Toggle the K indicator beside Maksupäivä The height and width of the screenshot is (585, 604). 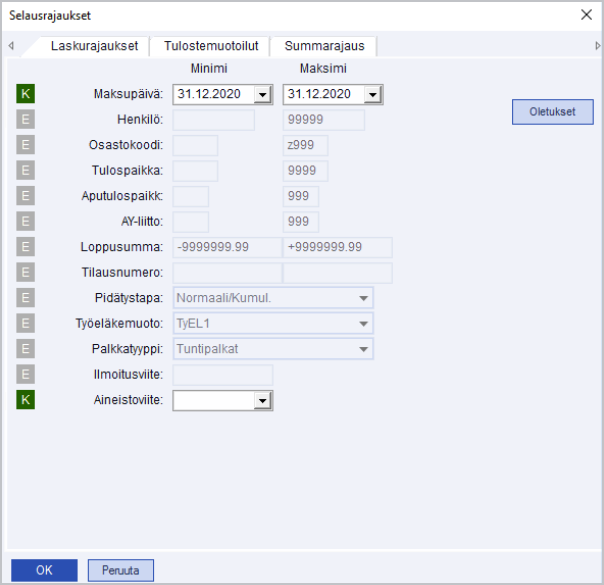(26, 94)
